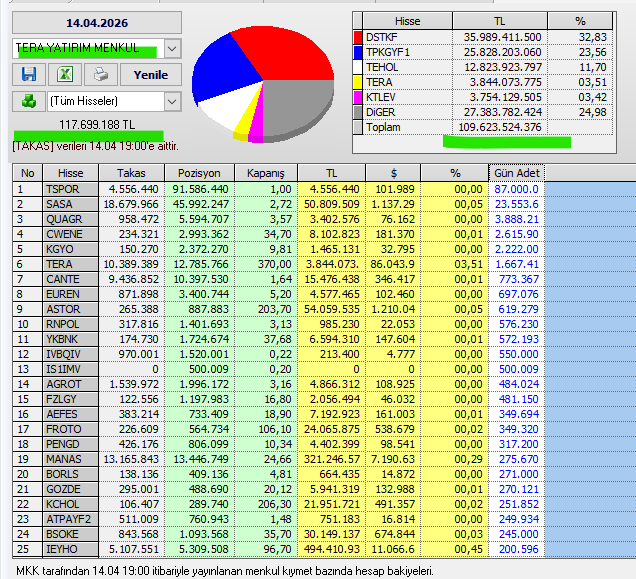Image resolution: width=636 pixels, height=579 pixels.
Task: Select the YKBNK stock cell
Action: [71, 340]
